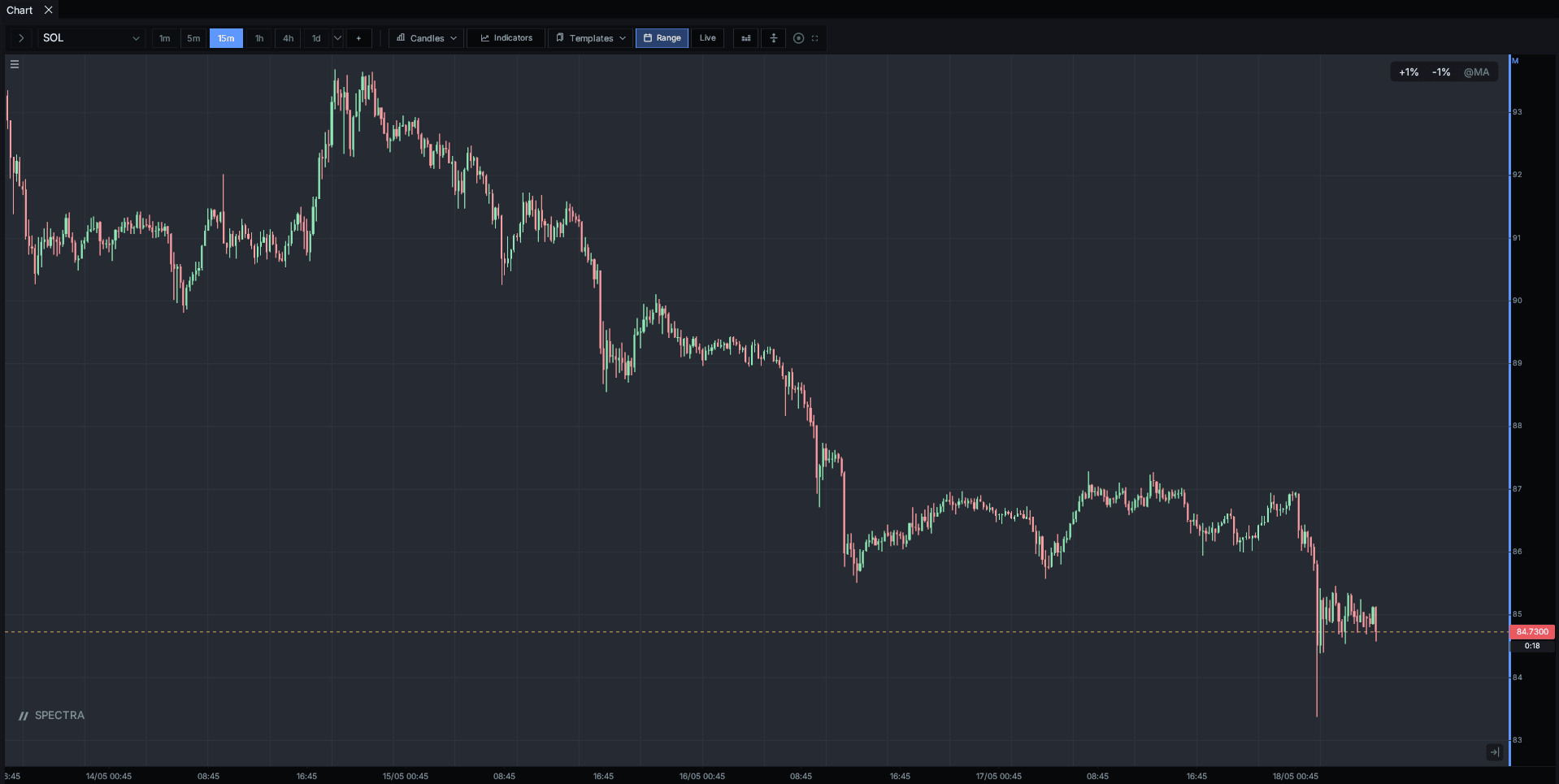The height and width of the screenshot is (784, 1559).
Task: Select the 1d timeframe
Action: 316,38
